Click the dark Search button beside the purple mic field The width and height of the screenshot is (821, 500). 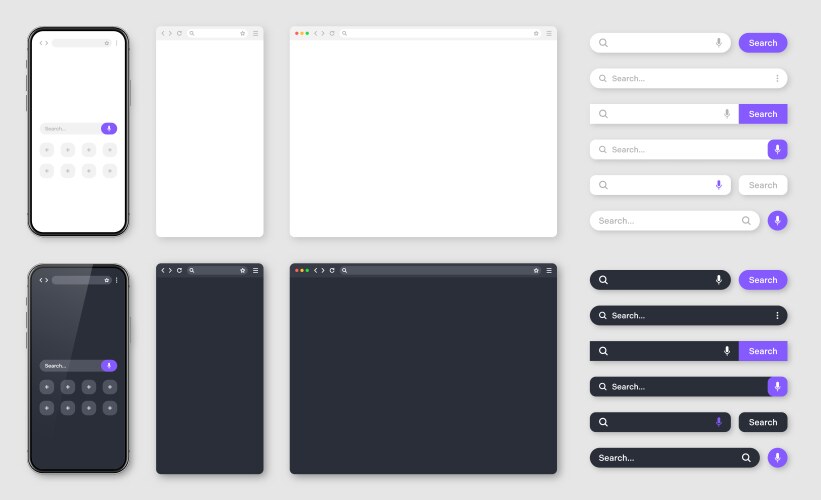coord(762,422)
